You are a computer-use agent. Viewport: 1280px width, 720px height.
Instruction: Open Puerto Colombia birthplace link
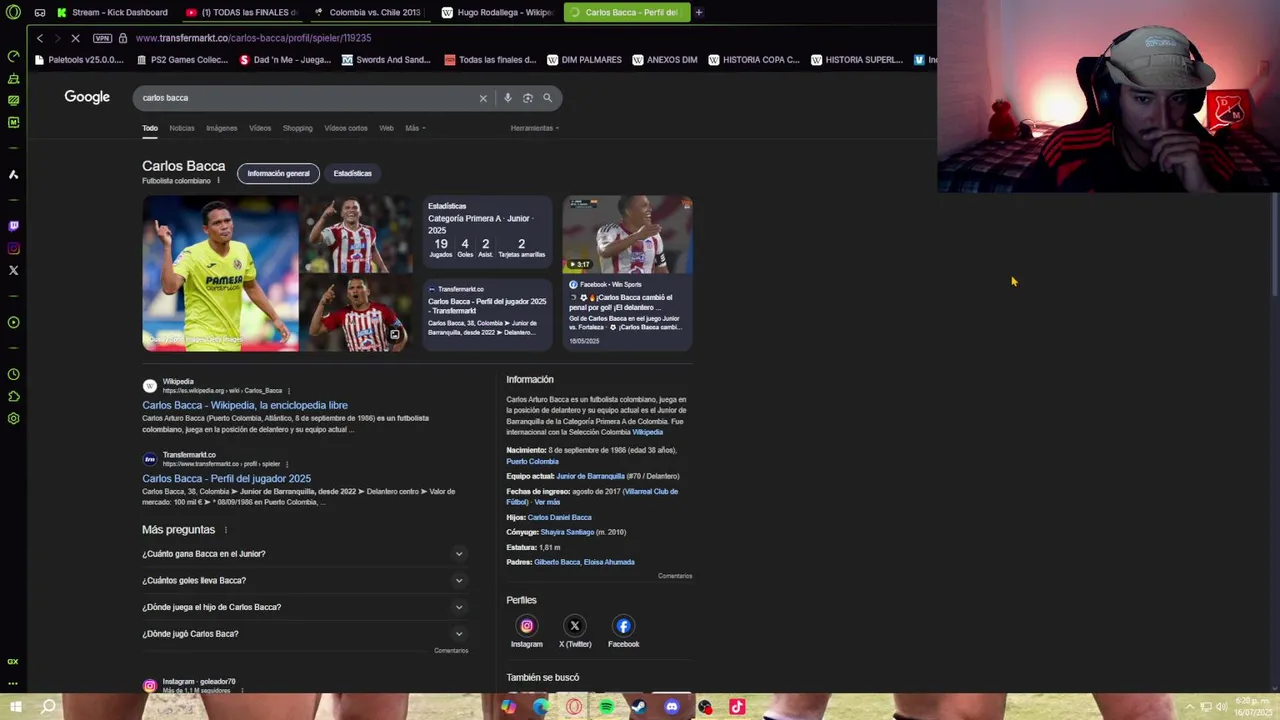tap(532, 461)
